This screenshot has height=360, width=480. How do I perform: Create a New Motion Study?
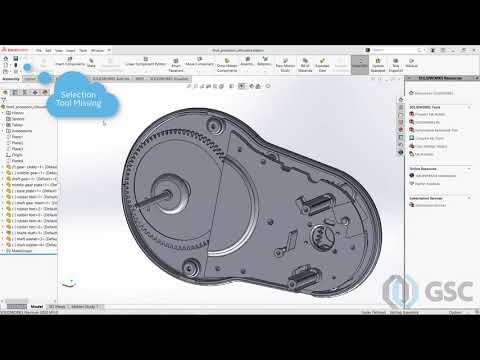(x=285, y=65)
